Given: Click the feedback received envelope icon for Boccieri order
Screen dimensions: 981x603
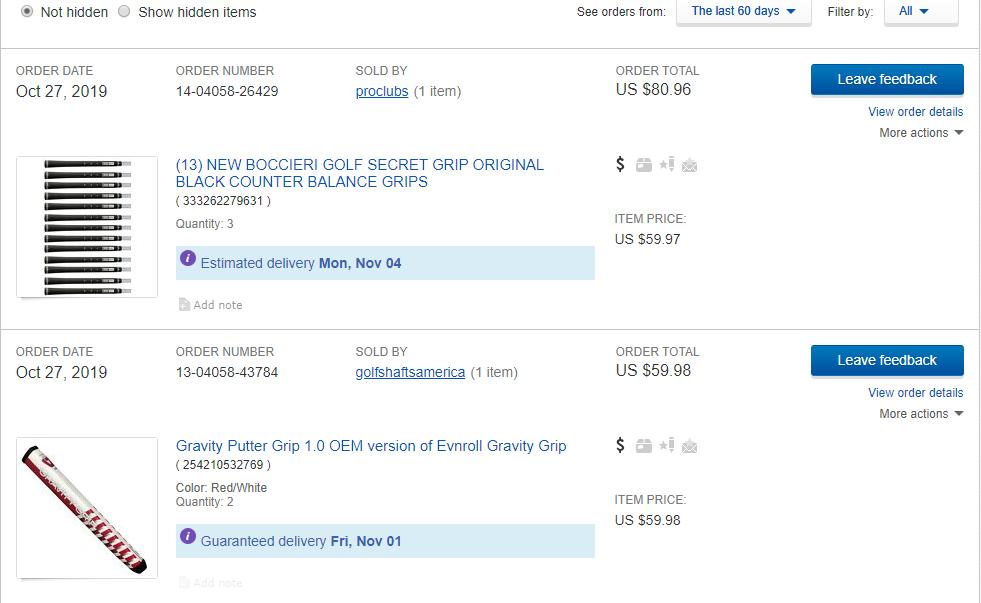Looking at the screenshot, I should 689,166.
